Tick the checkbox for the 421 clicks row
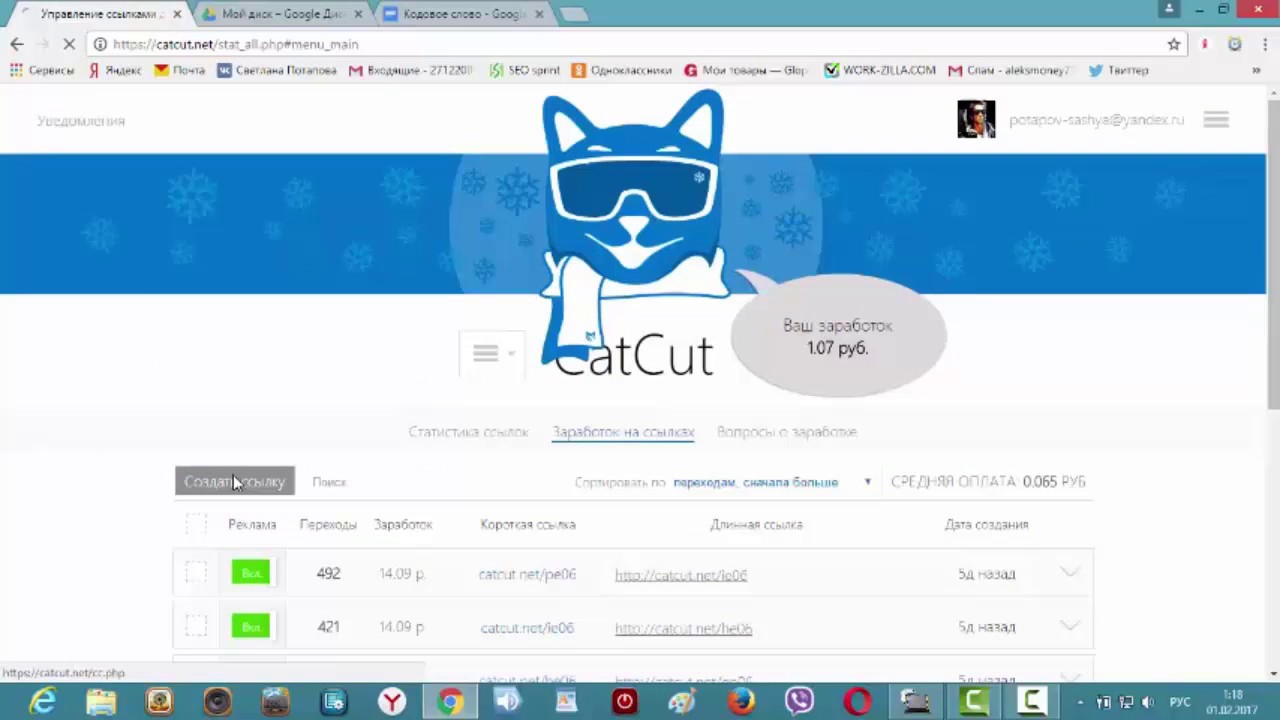The image size is (1280, 720). point(196,627)
